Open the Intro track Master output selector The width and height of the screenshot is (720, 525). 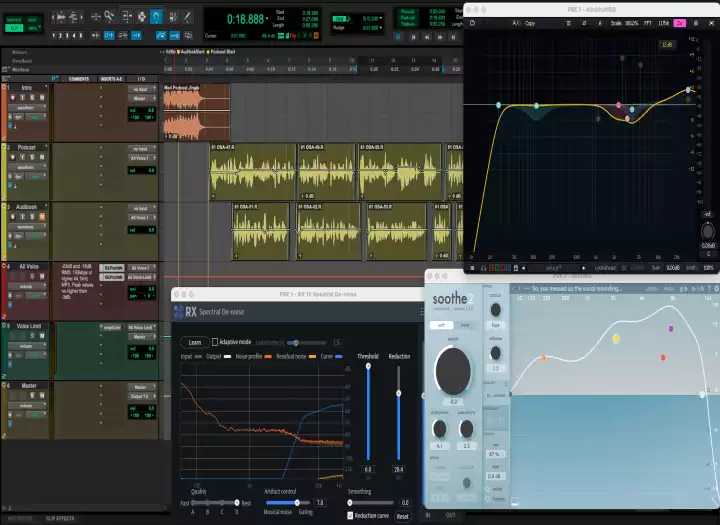[142, 98]
